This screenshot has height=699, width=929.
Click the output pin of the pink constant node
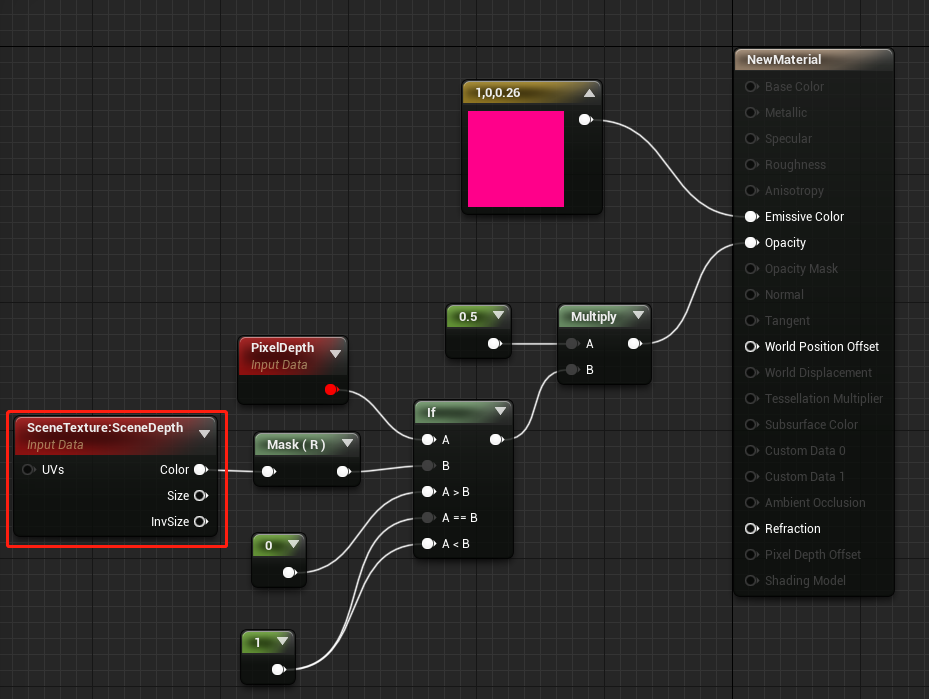click(x=585, y=119)
